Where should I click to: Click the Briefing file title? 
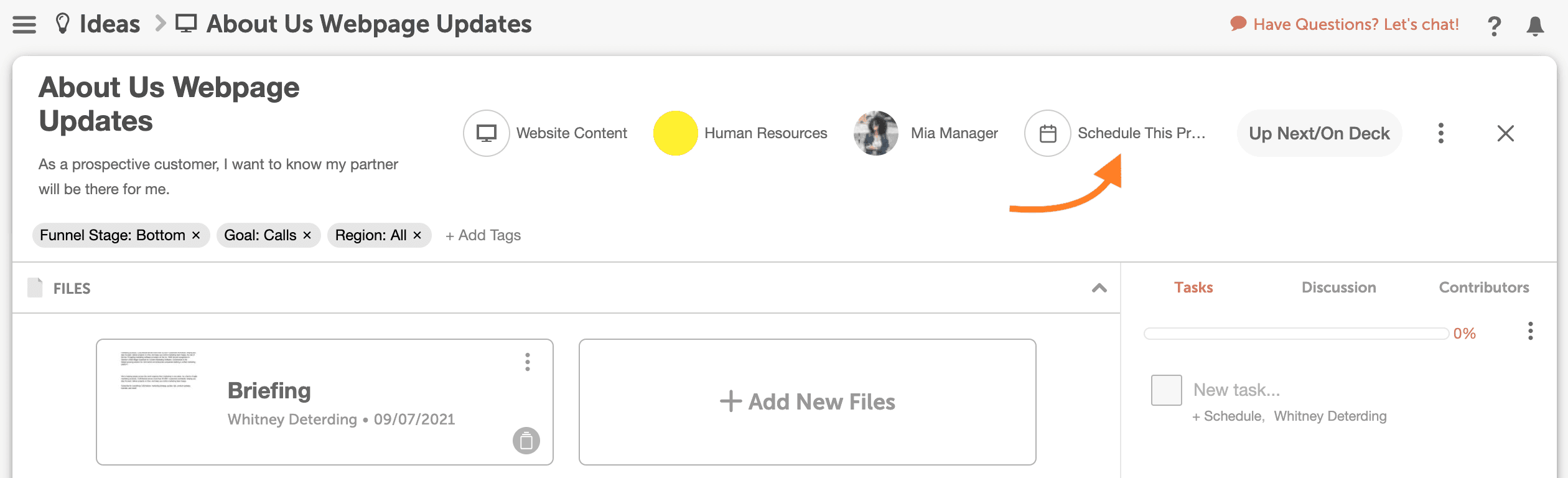pyautogui.click(x=269, y=391)
